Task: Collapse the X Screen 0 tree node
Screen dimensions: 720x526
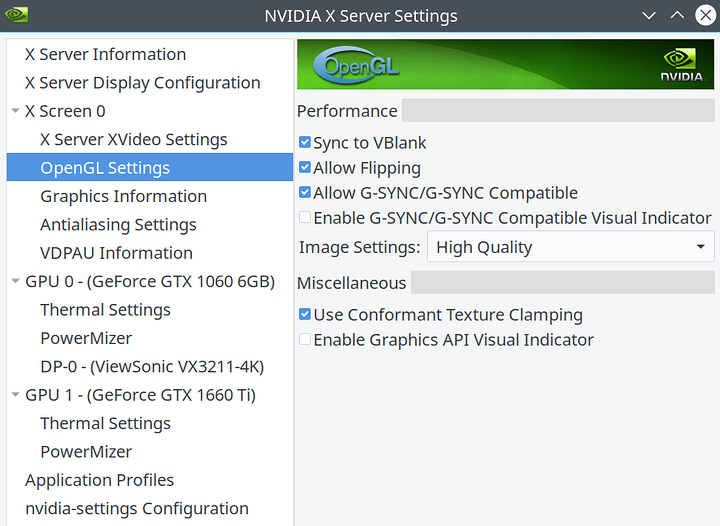Action: 15,111
